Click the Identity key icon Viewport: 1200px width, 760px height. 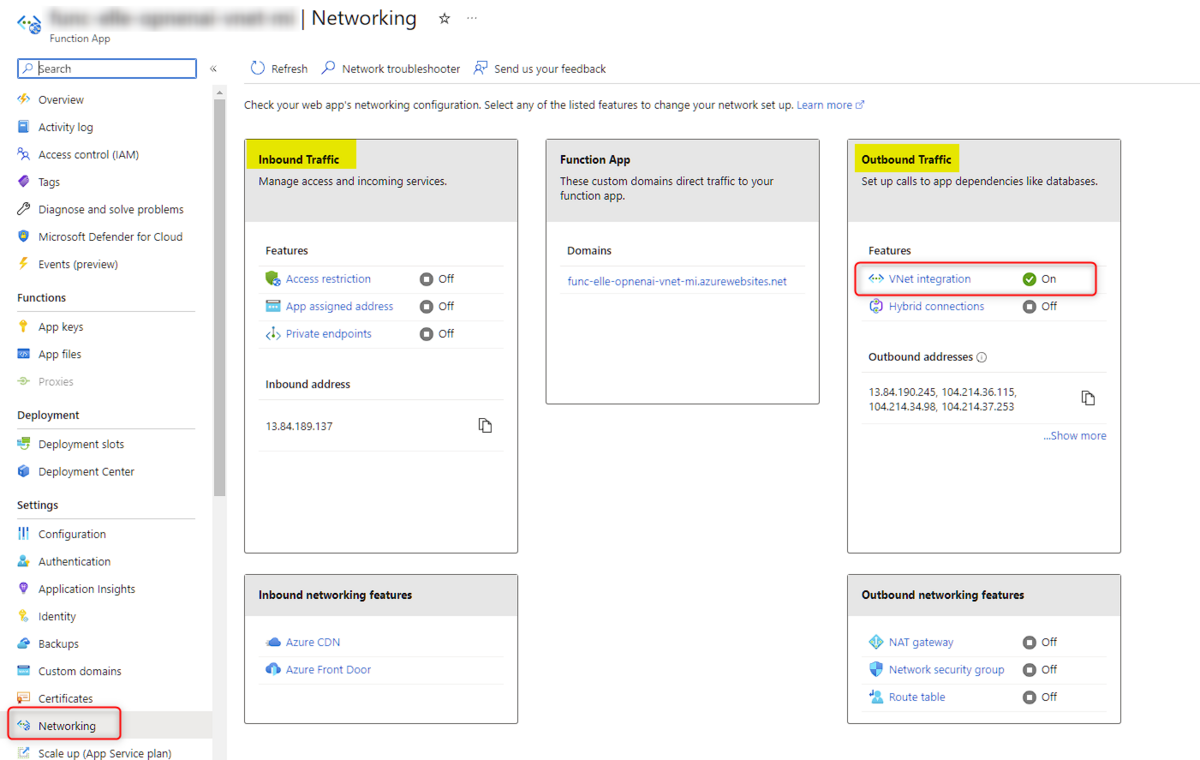click(24, 616)
